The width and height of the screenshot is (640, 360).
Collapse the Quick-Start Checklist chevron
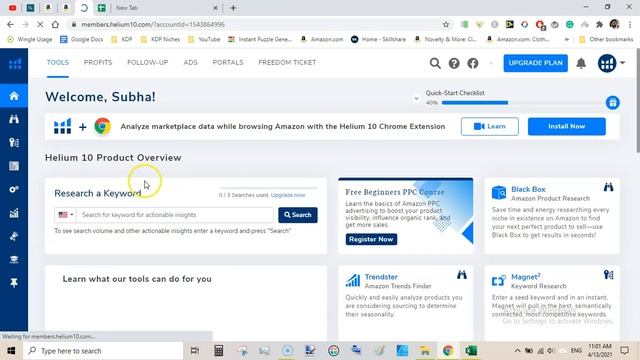tap(416, 98)
